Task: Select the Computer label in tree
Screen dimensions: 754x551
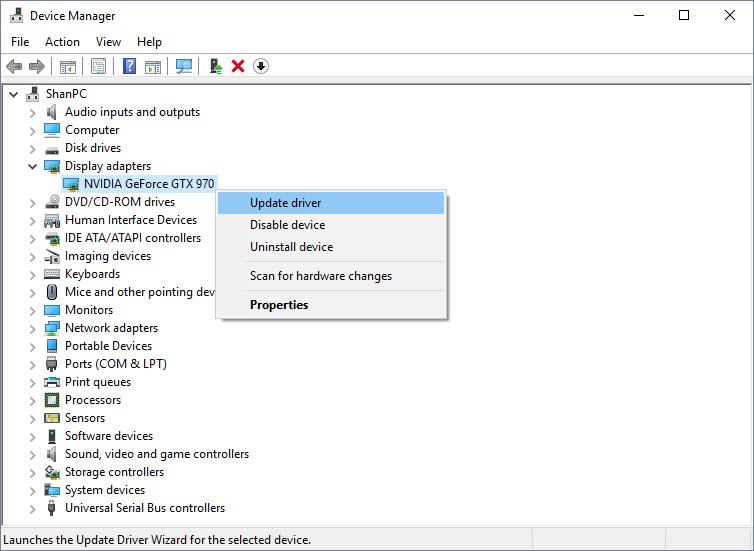Action: click(x=92, y=130)
